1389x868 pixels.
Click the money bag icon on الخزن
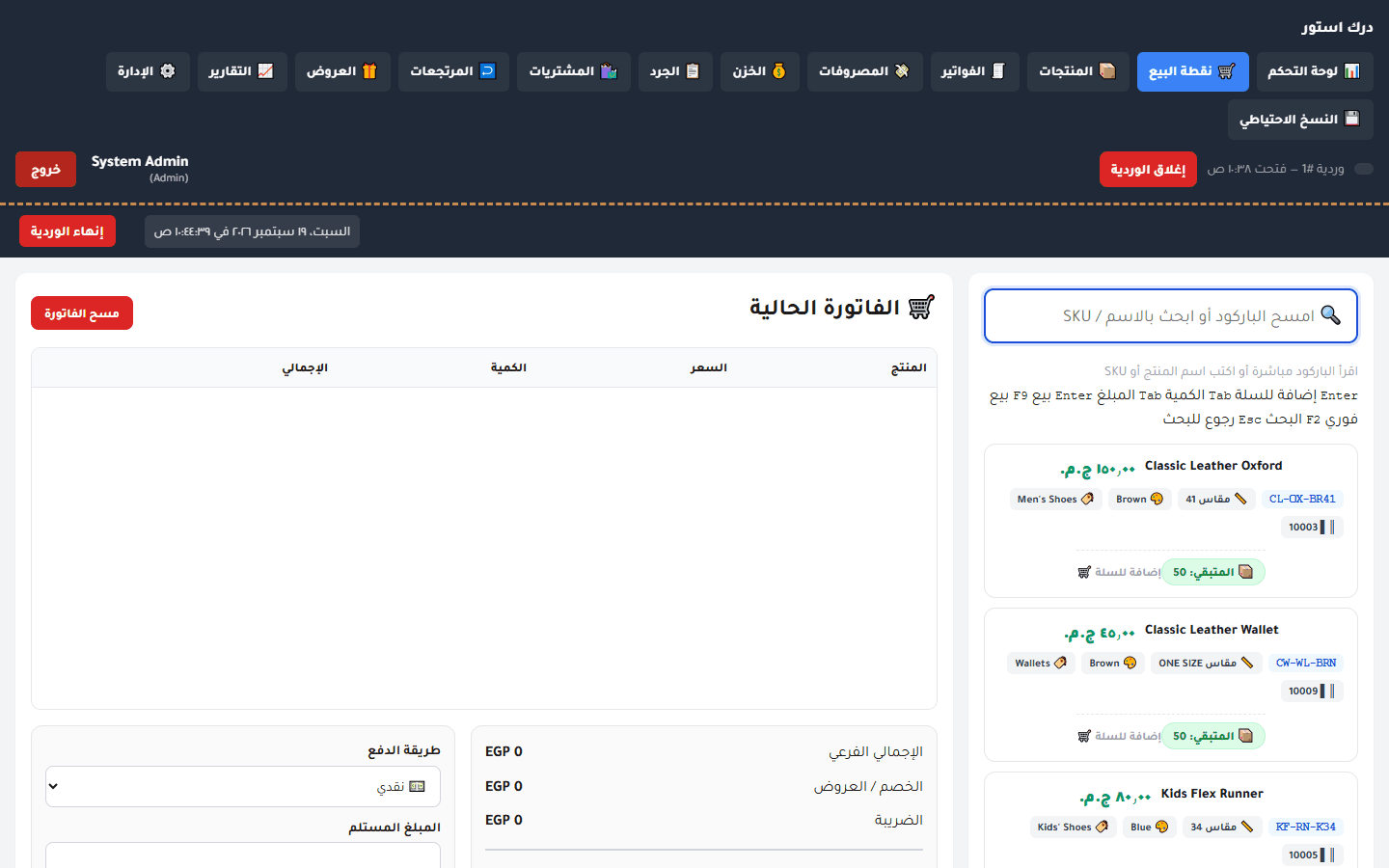point(779,71)
